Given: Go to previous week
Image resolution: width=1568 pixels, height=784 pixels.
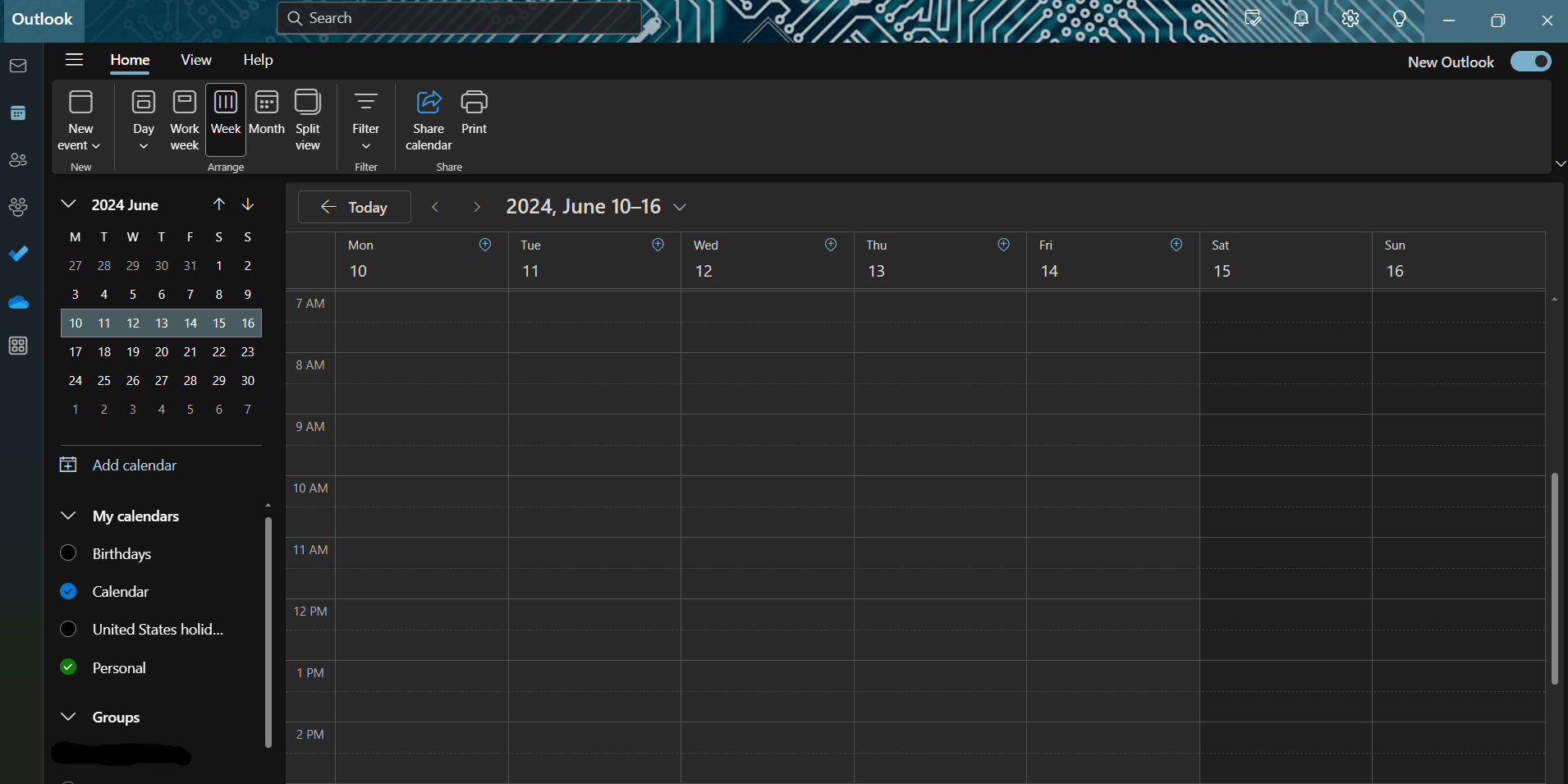Looking at the screenshot, I should point(436,207).
